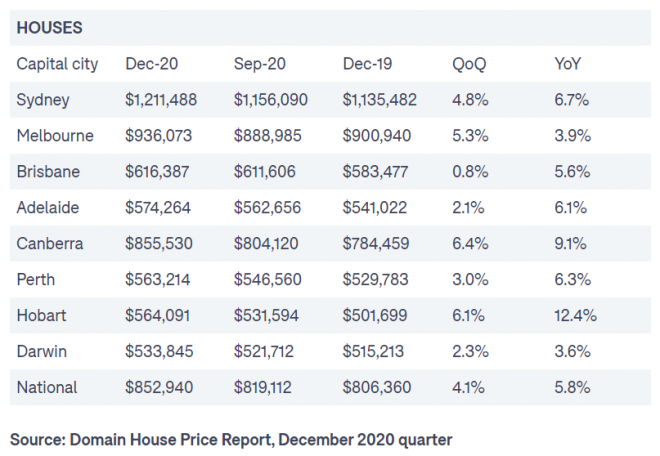The width and height of the screenshot is (660, 456).
Task: Select the Brisbane city cell
Action: (48, 172)
